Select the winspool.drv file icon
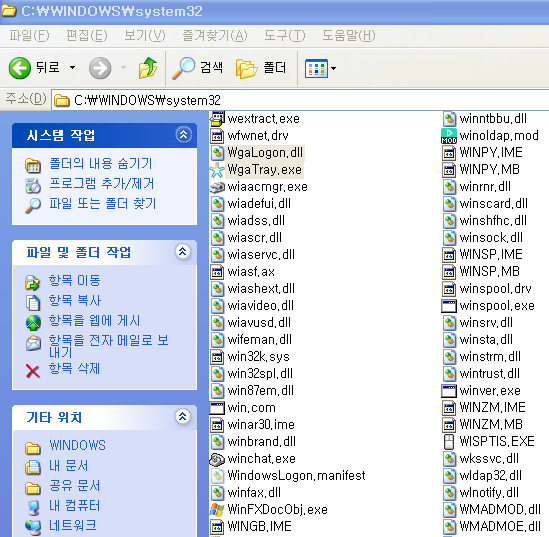This screenshot has height=537, width=549. coord(449,289)
